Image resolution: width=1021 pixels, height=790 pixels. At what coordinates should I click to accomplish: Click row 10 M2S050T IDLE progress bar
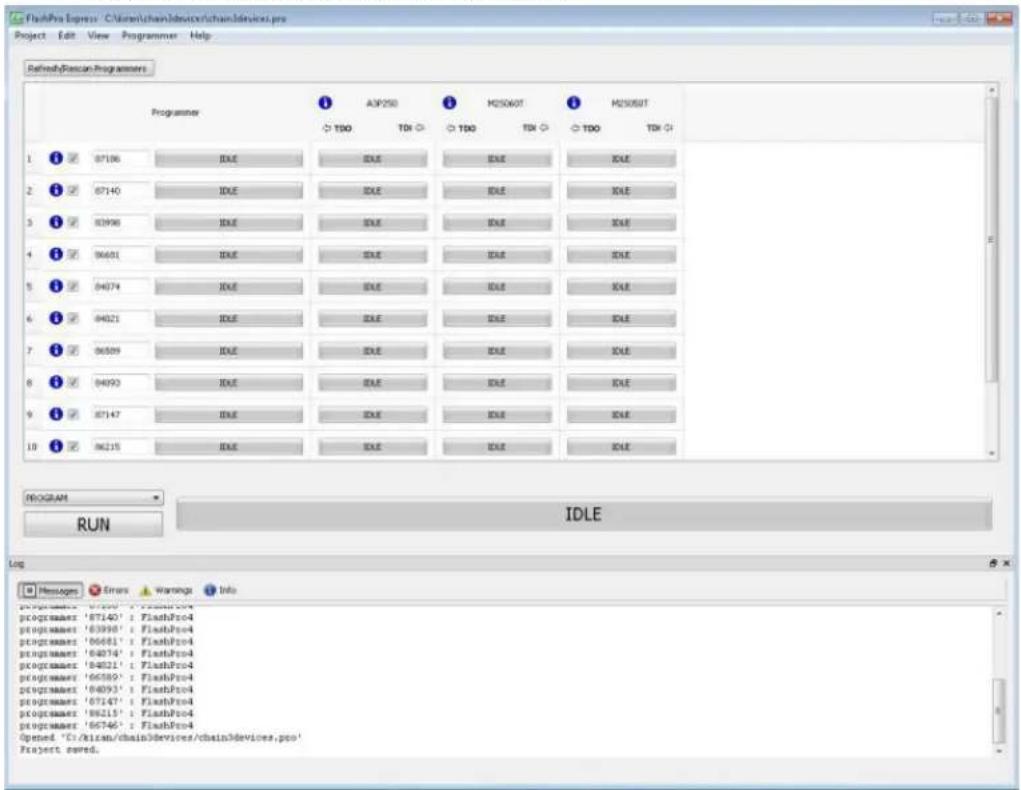[621, 447]
